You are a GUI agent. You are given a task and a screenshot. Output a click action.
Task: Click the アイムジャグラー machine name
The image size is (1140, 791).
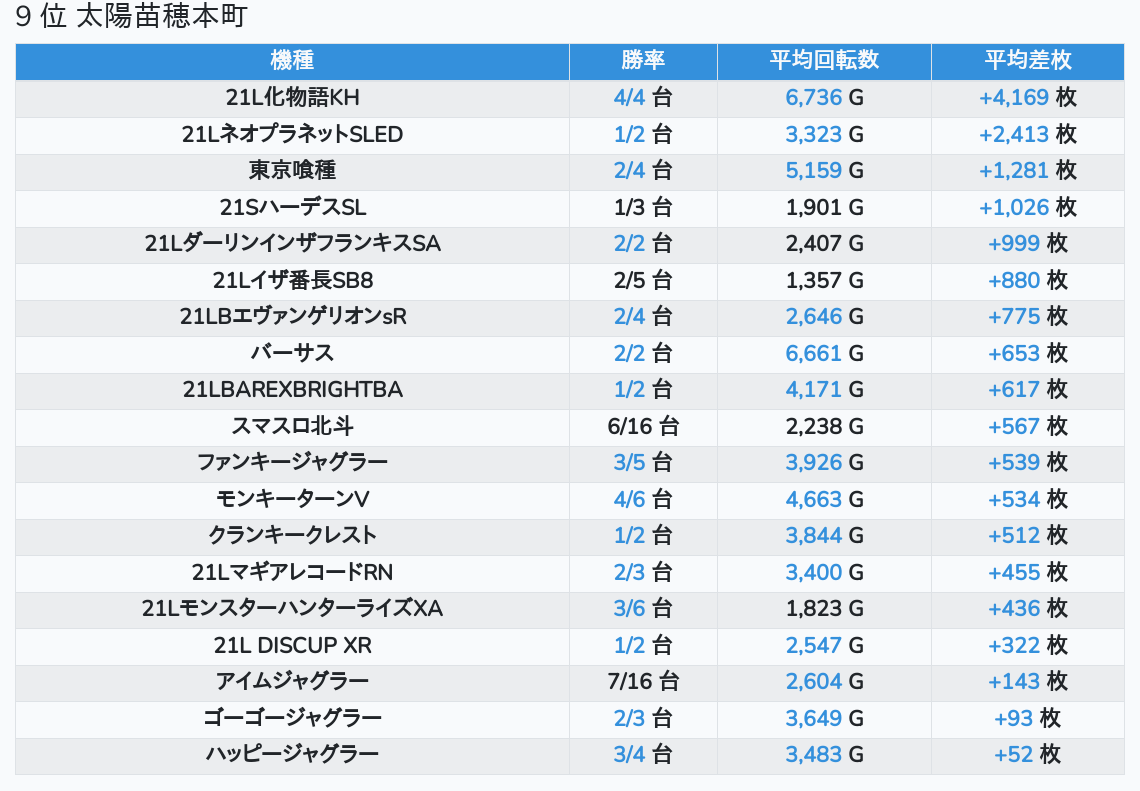[292, 681]
